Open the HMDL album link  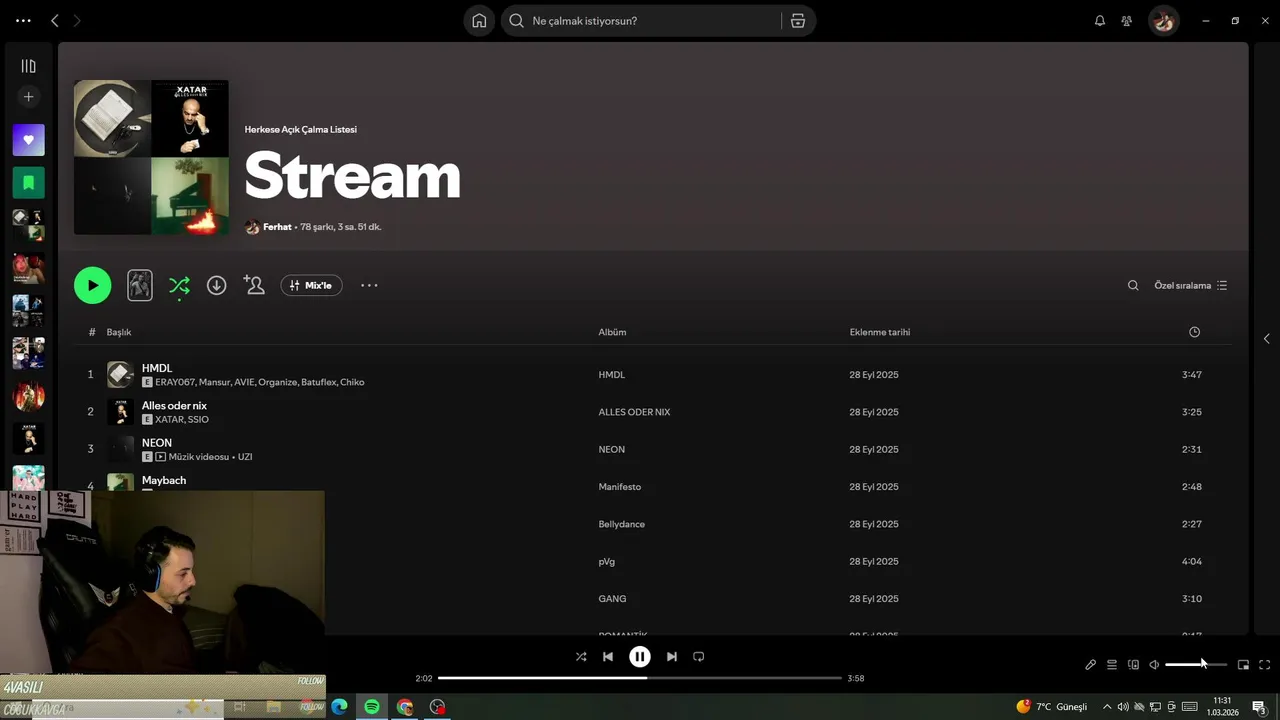[x=611, y=375]
